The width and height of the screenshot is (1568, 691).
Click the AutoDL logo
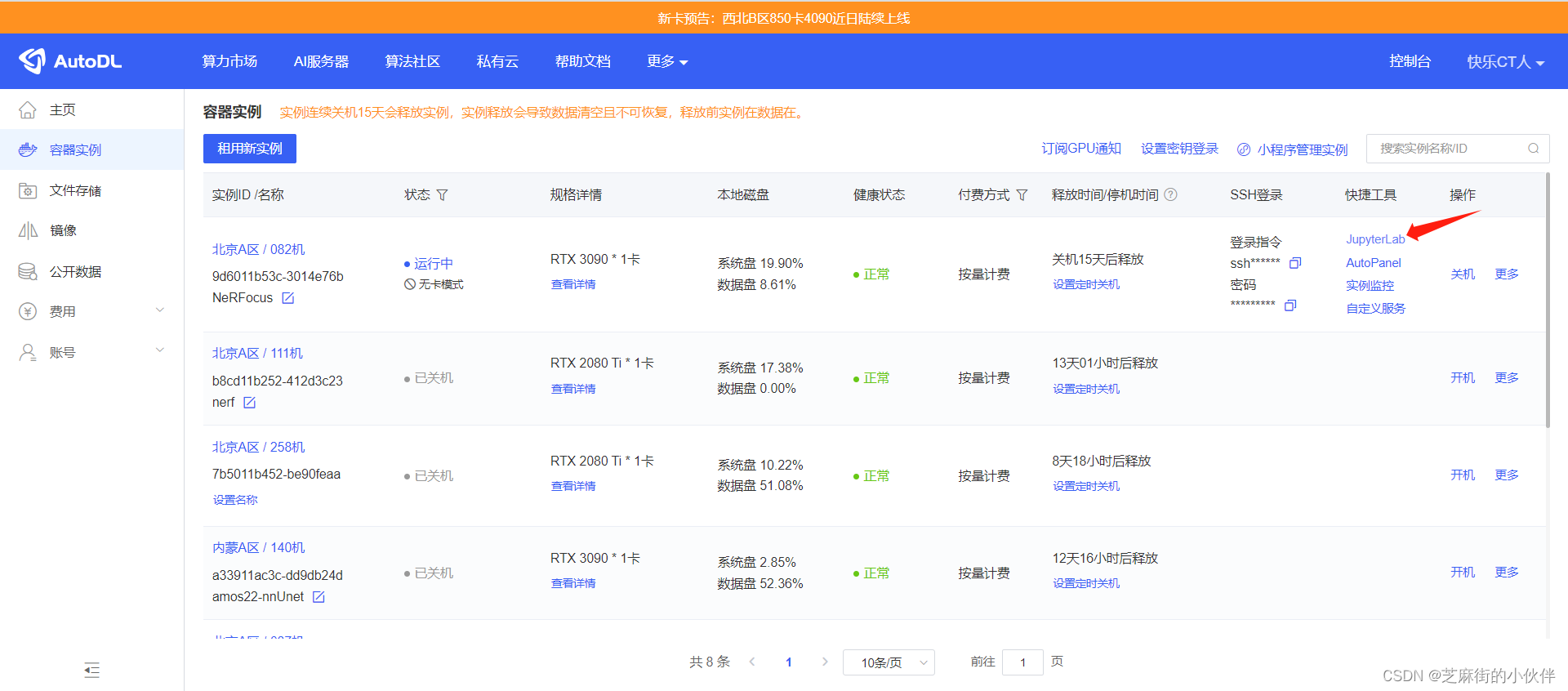click(x=70, y=61)
